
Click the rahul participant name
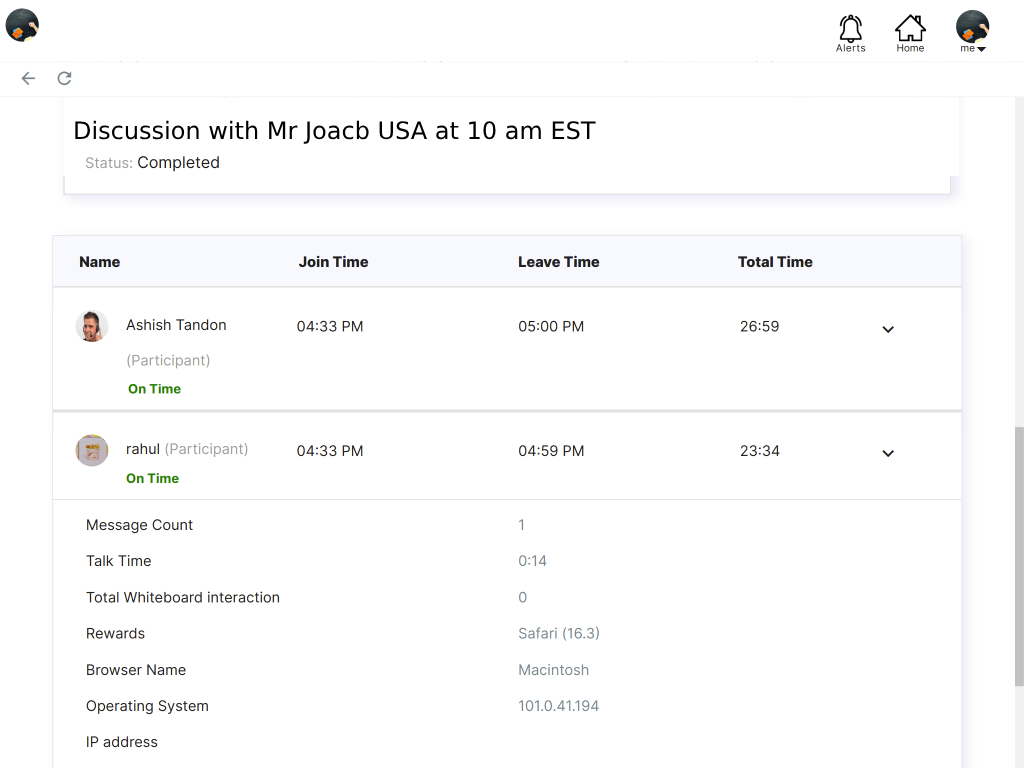click(143, 449)
